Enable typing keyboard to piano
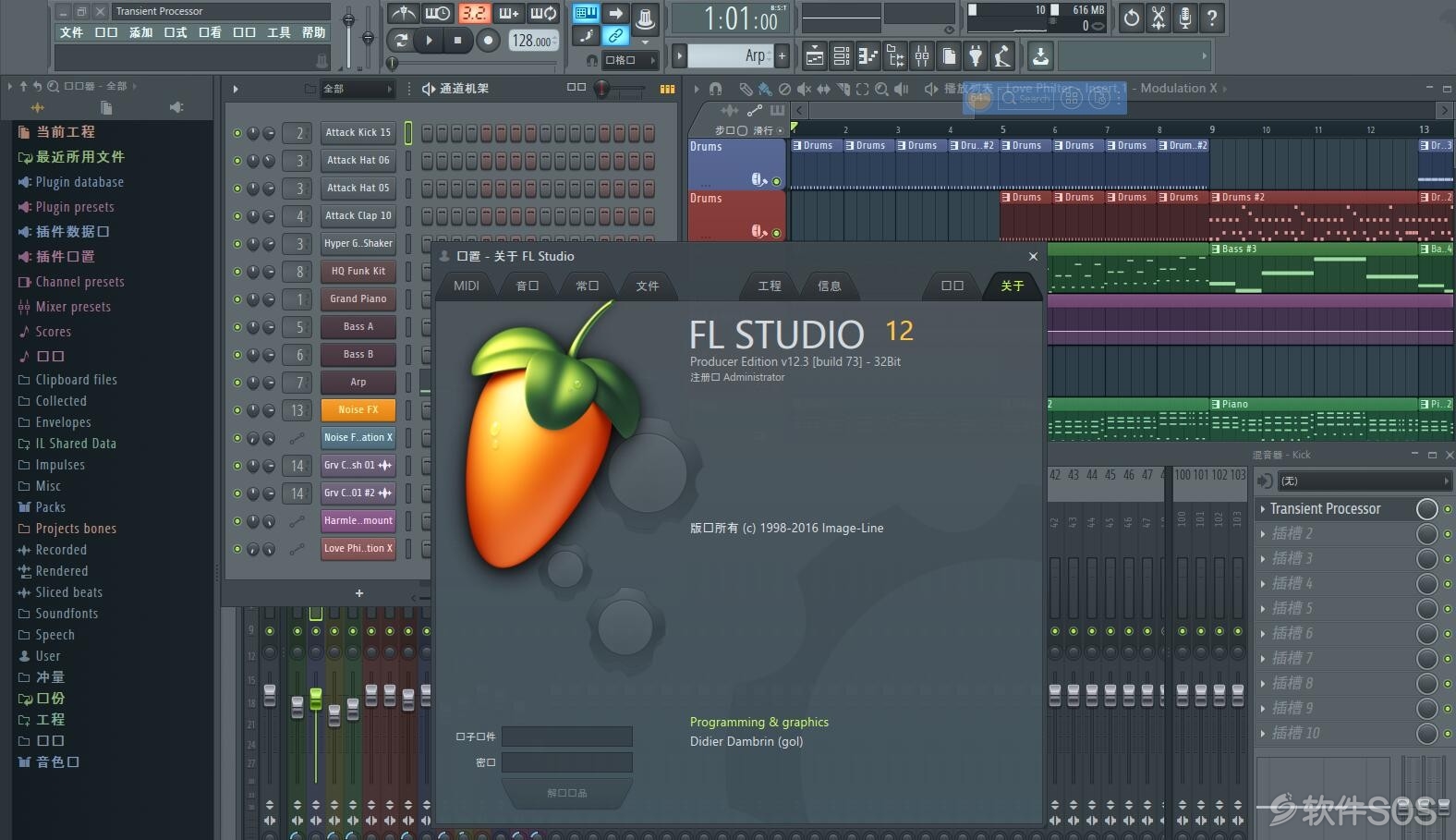This screenshot has width=1456, height=840. coord(586,13)
